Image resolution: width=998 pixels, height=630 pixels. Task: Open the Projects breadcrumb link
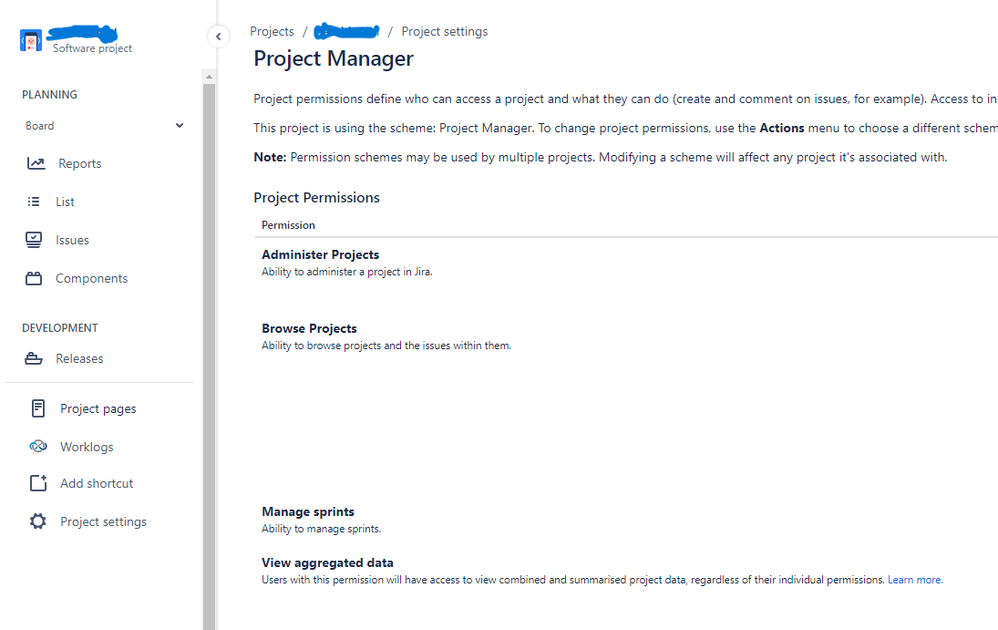[x=272, y=31]
